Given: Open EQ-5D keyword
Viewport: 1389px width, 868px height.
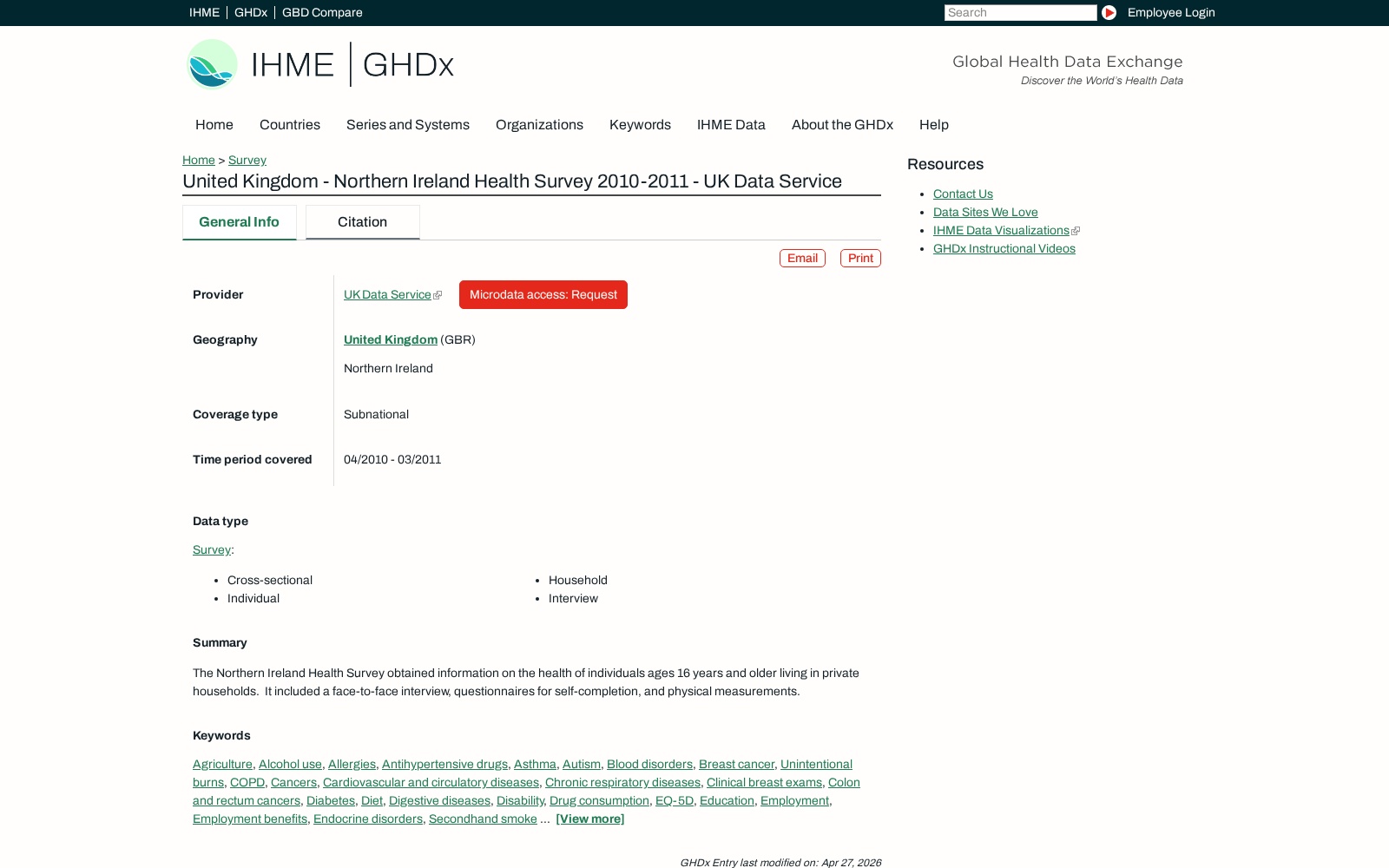Looking at the screenshot, I should point(675,801).
